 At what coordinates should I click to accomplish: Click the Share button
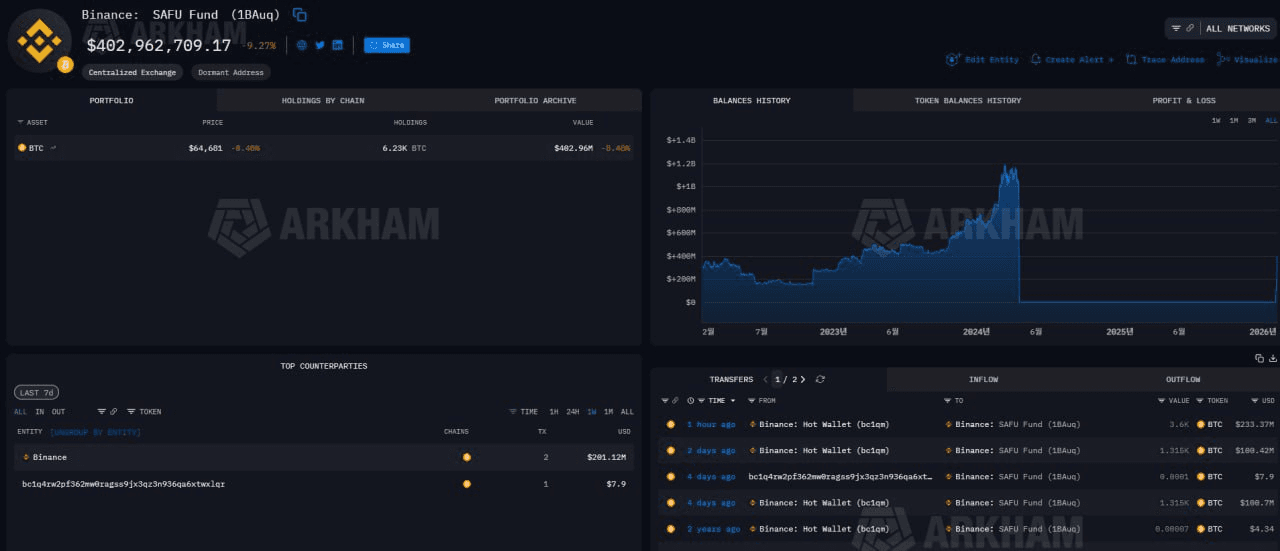click(x=387, y=45)
